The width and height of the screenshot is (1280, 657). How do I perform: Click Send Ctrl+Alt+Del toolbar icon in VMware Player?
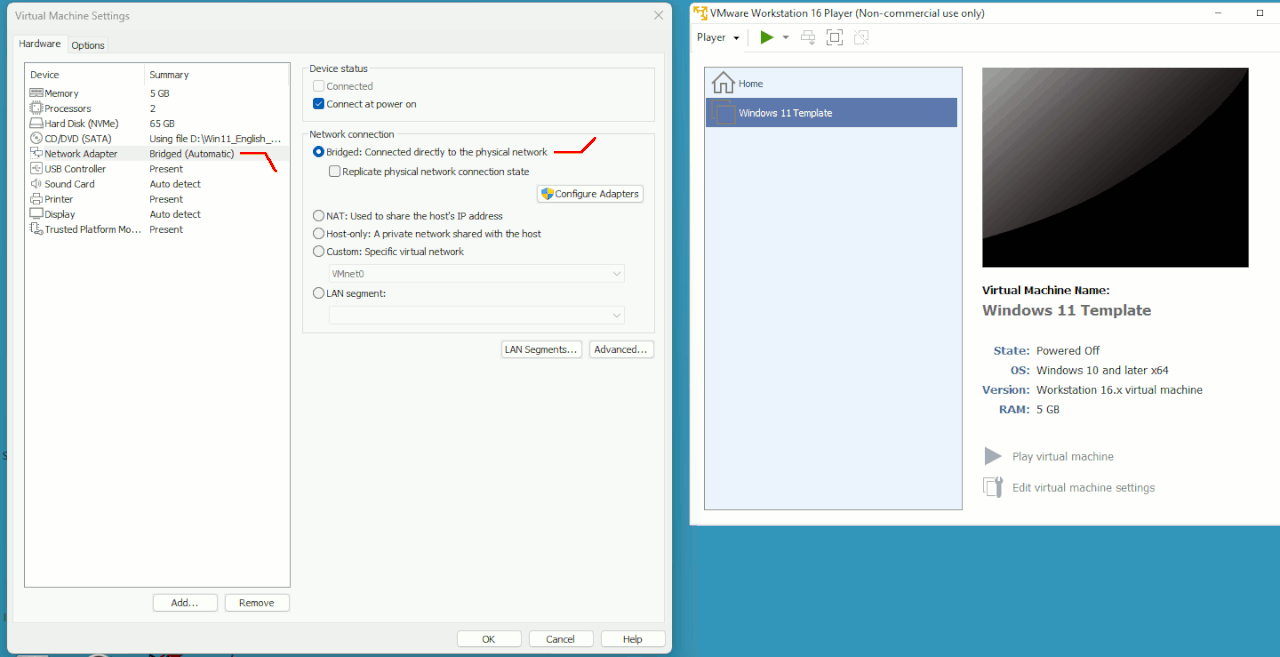[x=808, y=37]
